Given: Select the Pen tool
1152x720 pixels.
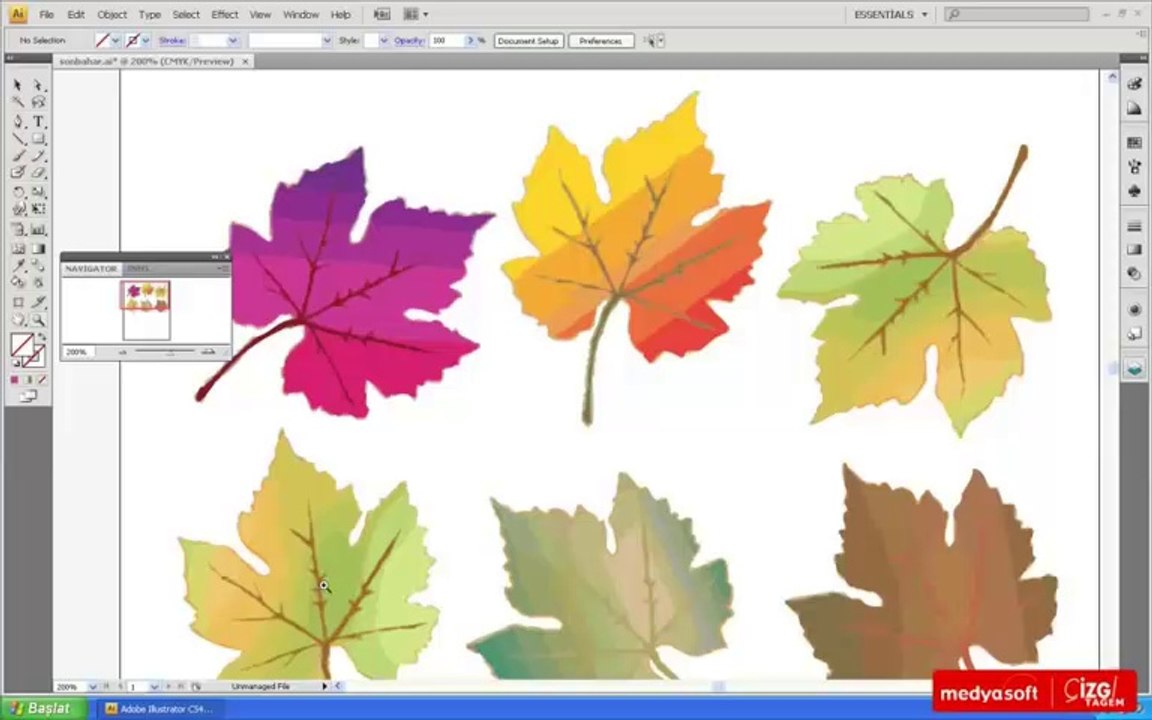Looking at the screenshot, I should [18, 122].
